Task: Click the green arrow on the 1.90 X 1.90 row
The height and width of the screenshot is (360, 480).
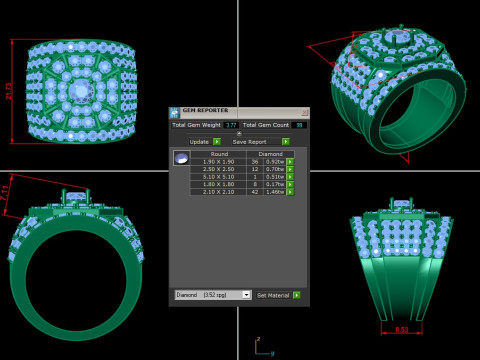Action: [x=290, y=162]
